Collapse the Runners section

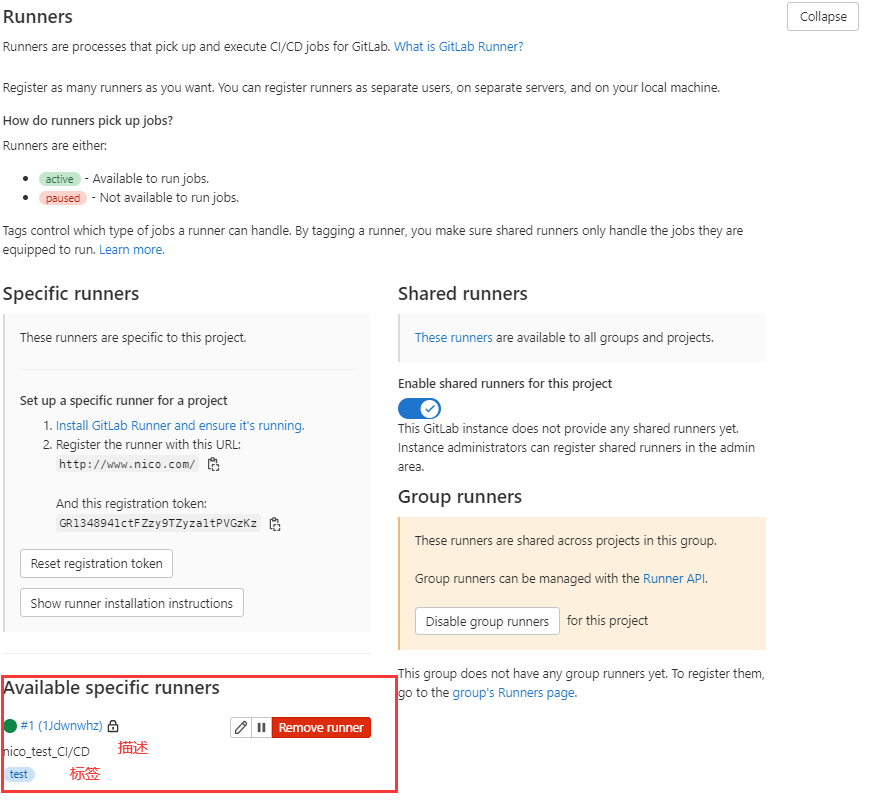coord(823,17)
